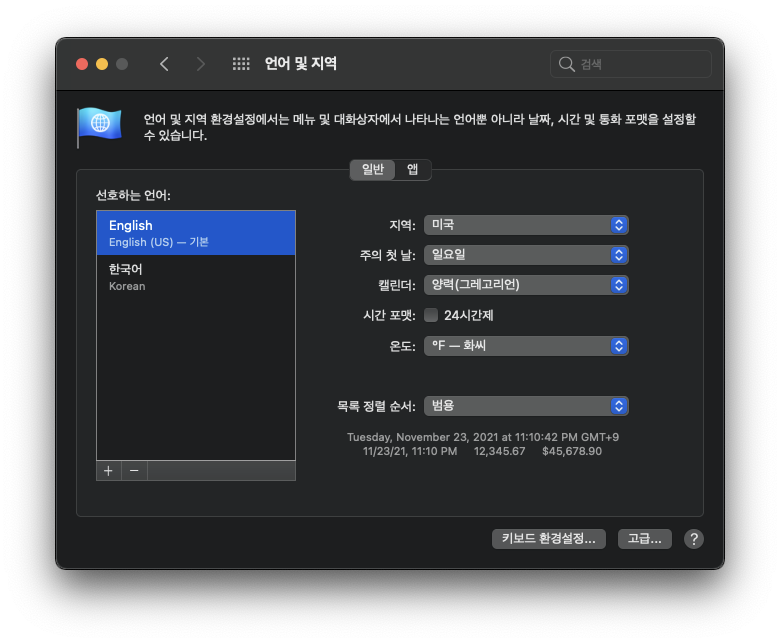Show all preferences grid icon
Viewport: 780px width, 643px height.
[241, 64]
